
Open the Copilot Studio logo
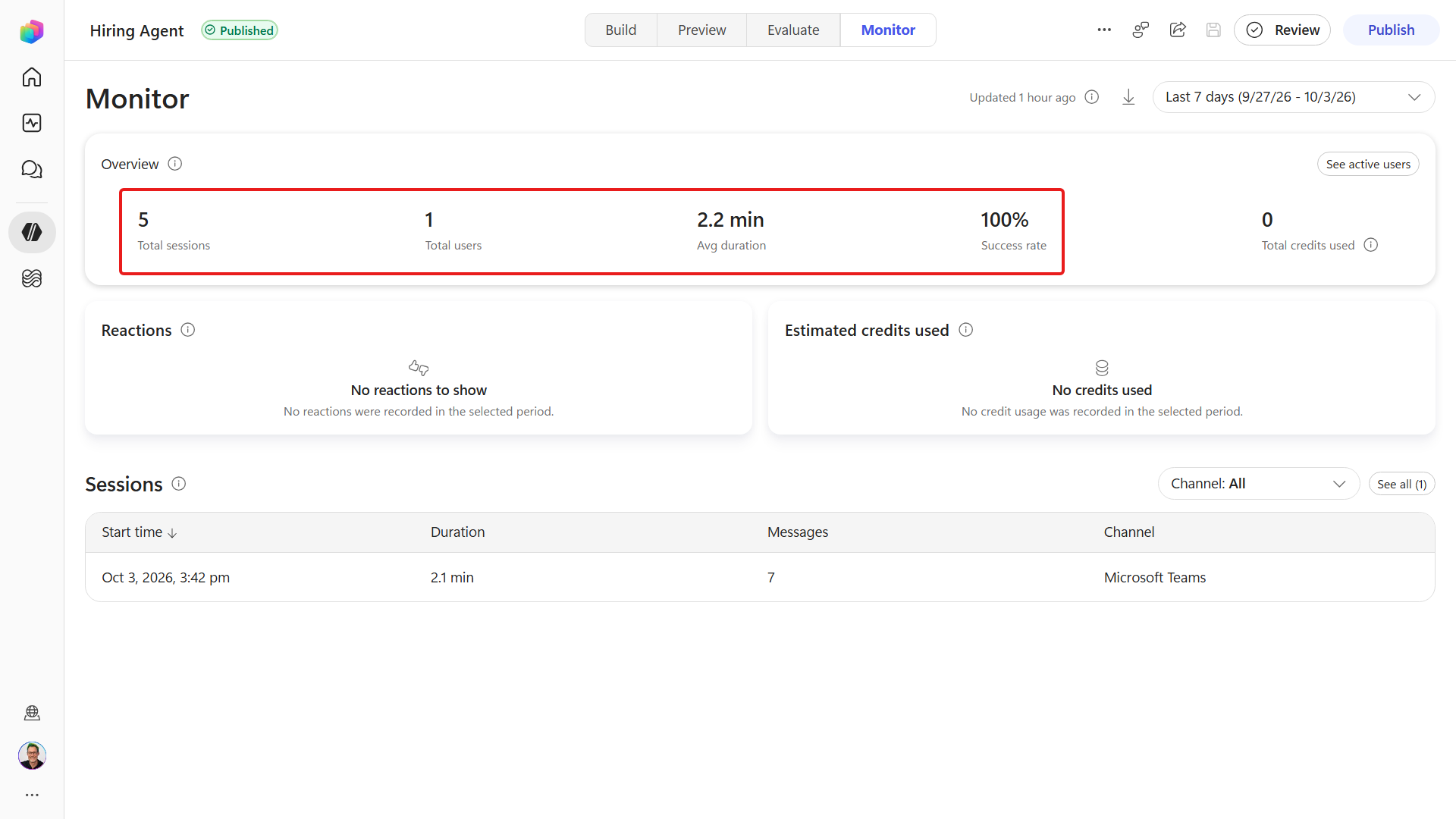tap(32, 31)
